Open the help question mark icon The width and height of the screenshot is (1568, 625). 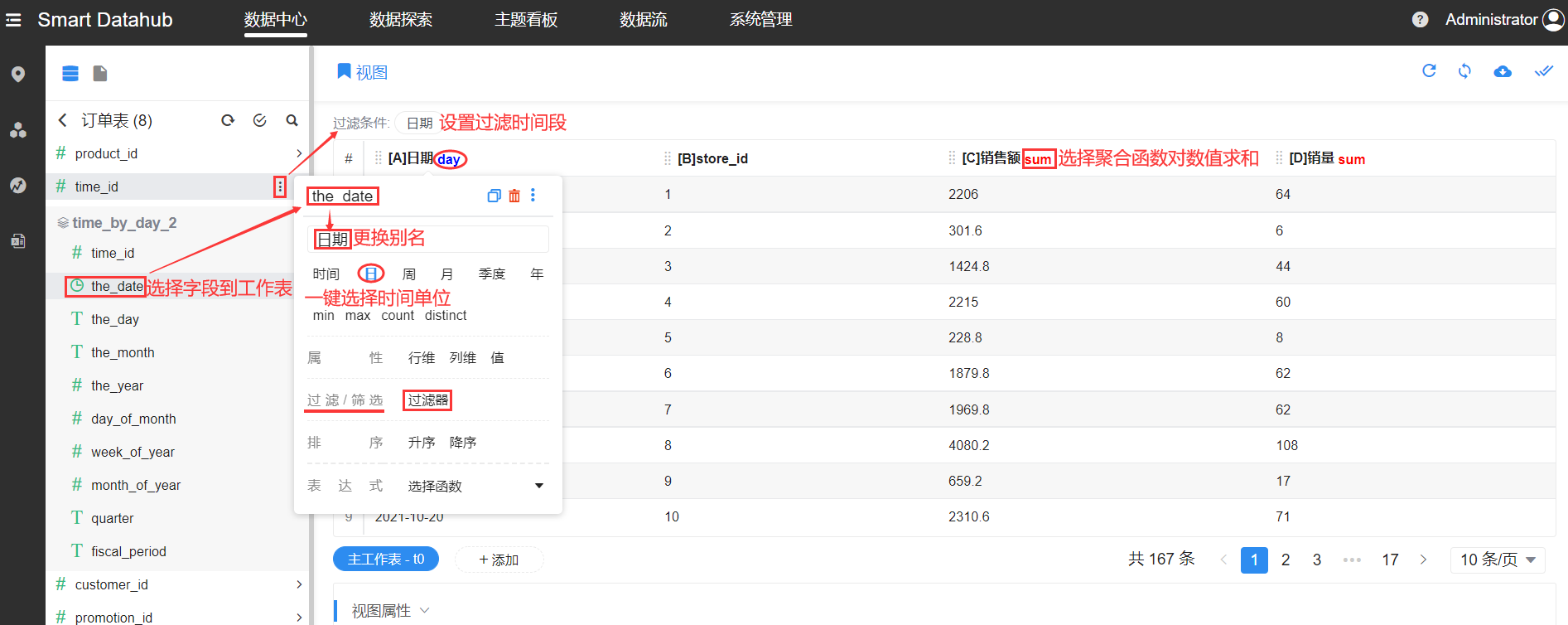(1420, 20)
